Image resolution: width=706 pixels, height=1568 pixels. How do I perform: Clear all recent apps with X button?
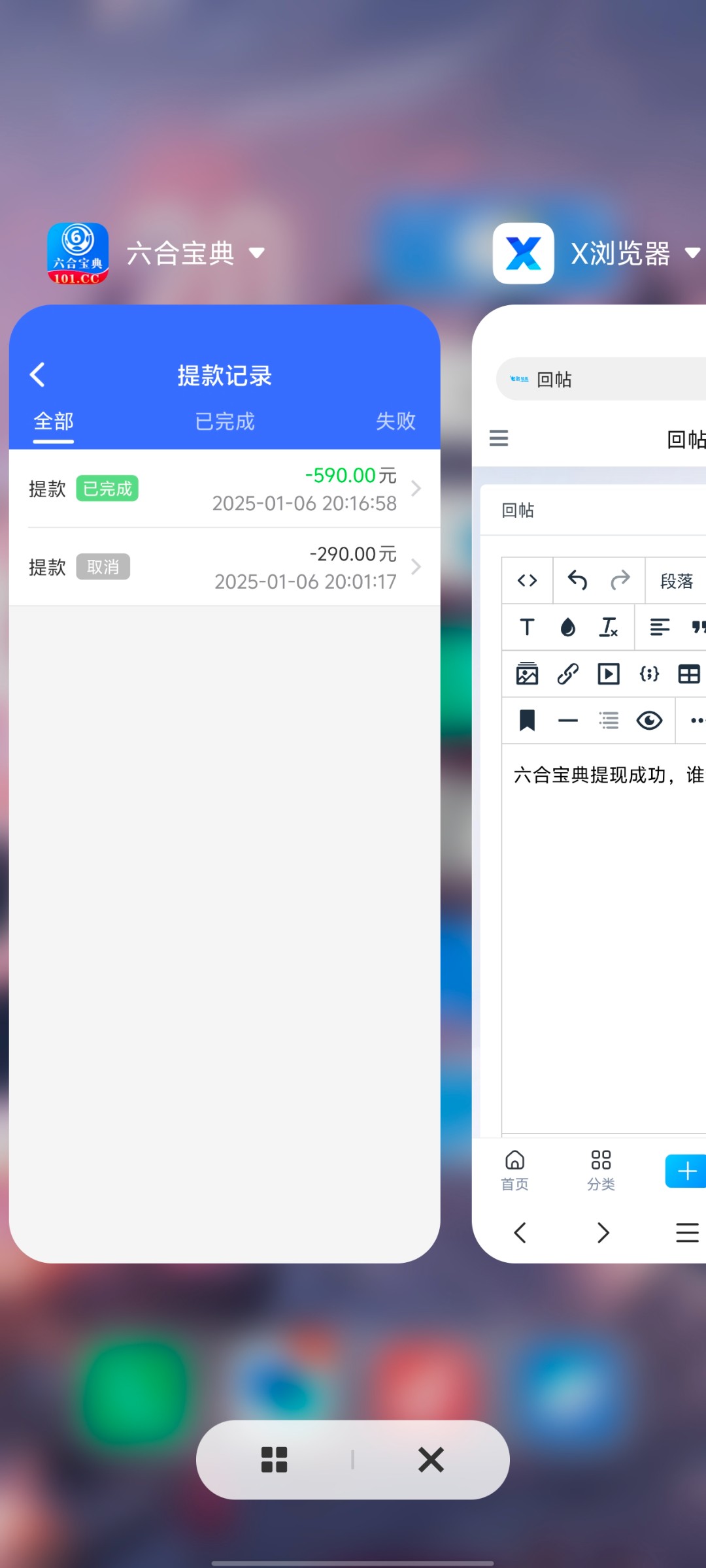431,1460
